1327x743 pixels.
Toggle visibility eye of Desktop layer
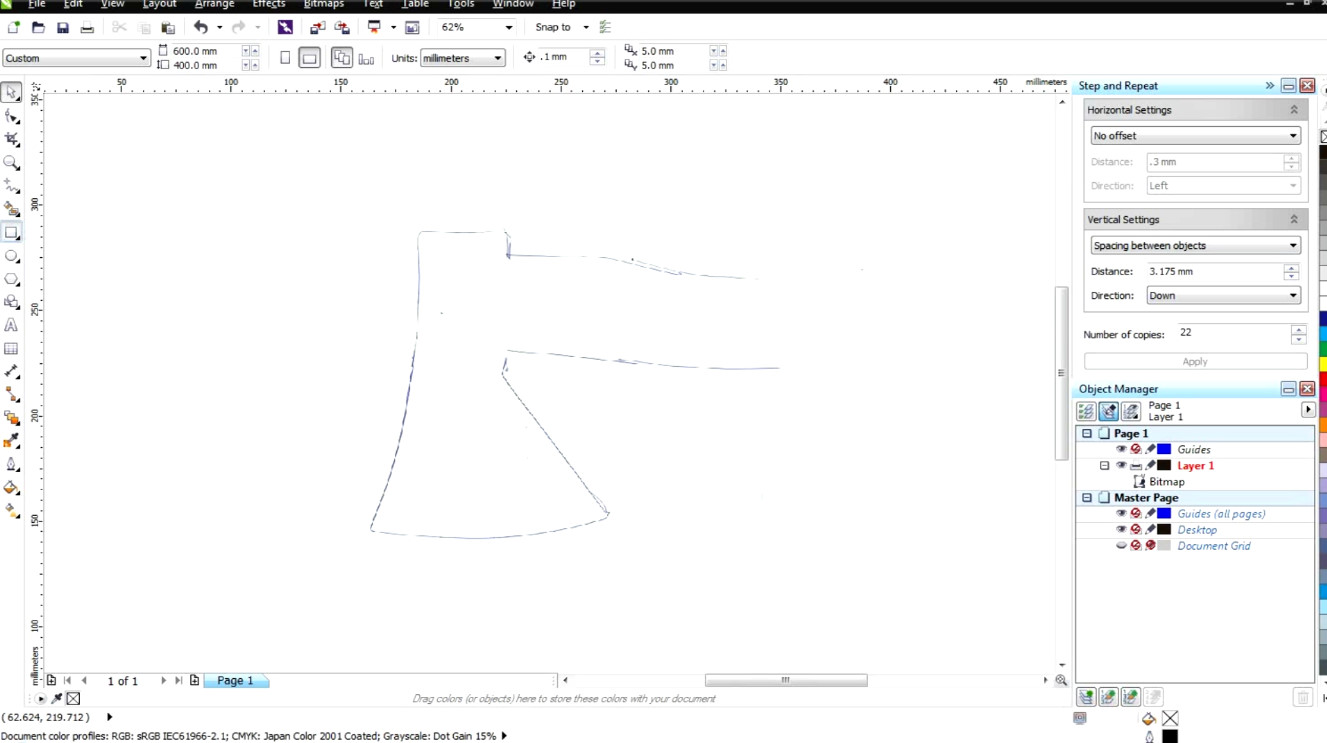(1121, 530)
